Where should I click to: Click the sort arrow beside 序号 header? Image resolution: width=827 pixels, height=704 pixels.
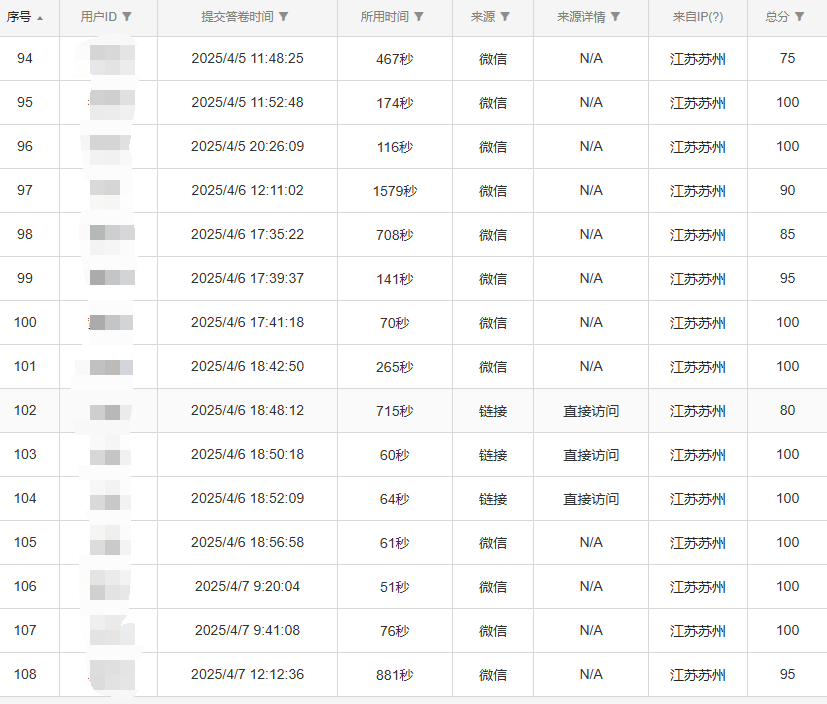[40, 17]
